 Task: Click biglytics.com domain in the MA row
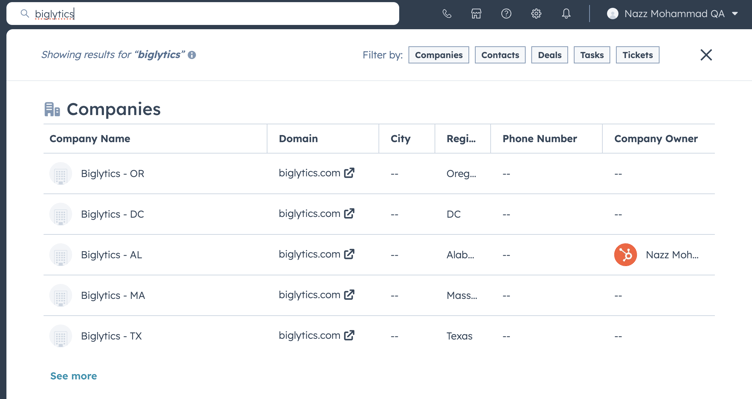(309, 295)
